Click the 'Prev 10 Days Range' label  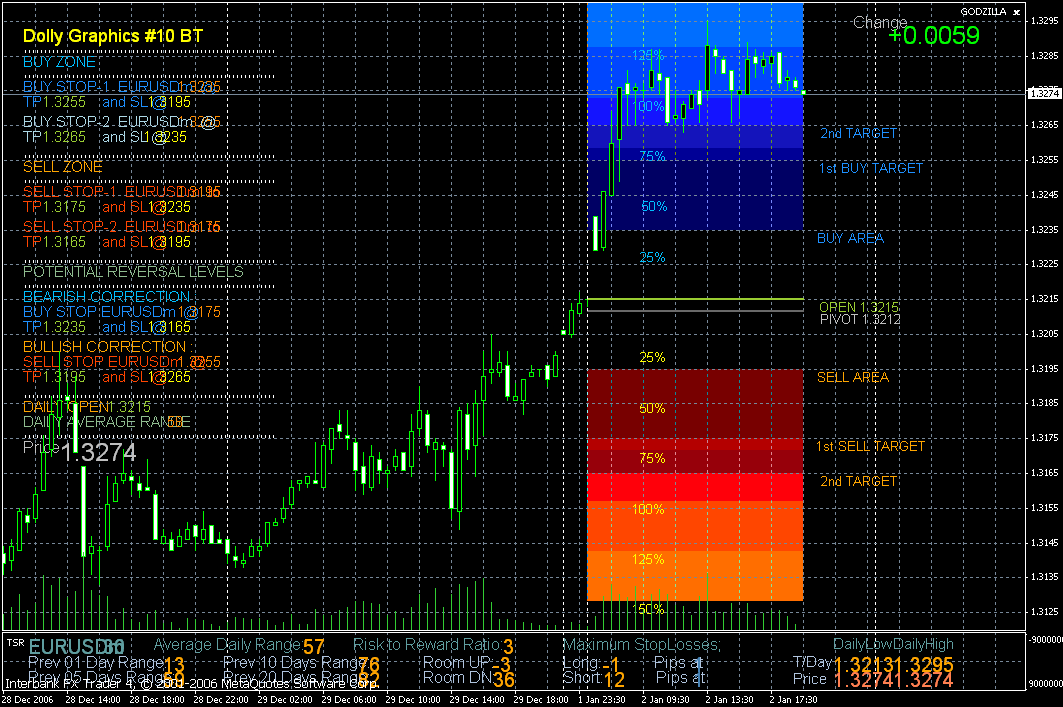293,662
